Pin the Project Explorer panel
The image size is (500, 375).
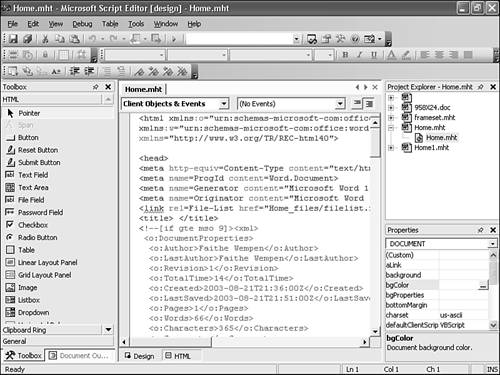pyautogui.click(x=480, y=87)
